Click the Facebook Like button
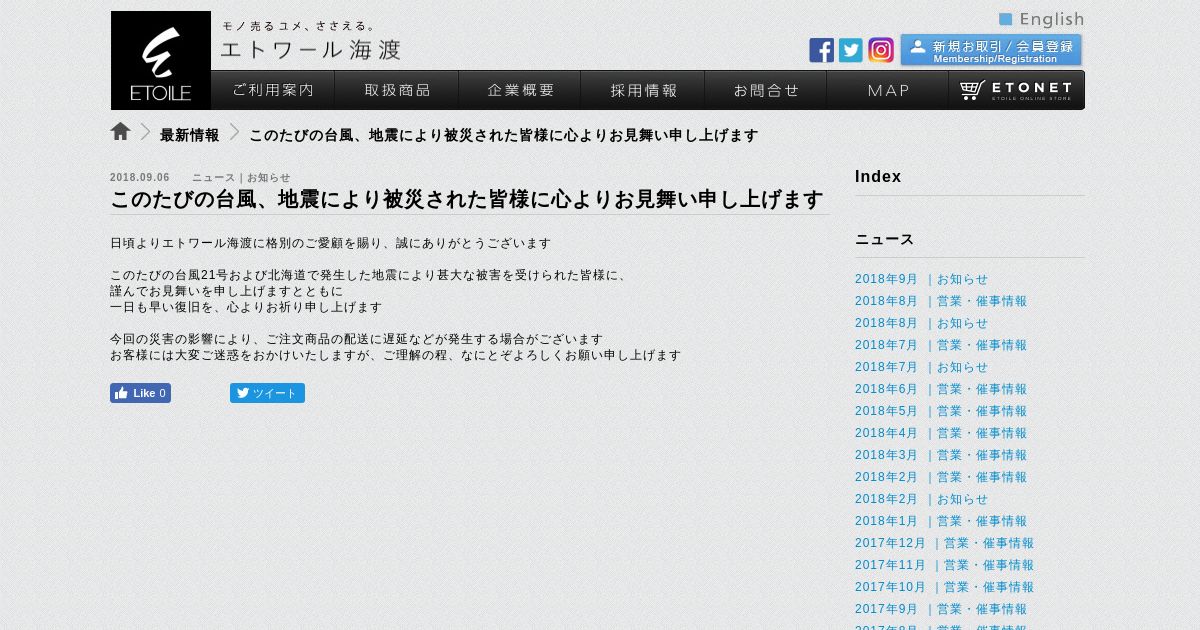This screenshot has width=1200, height=630. [140, 393]
